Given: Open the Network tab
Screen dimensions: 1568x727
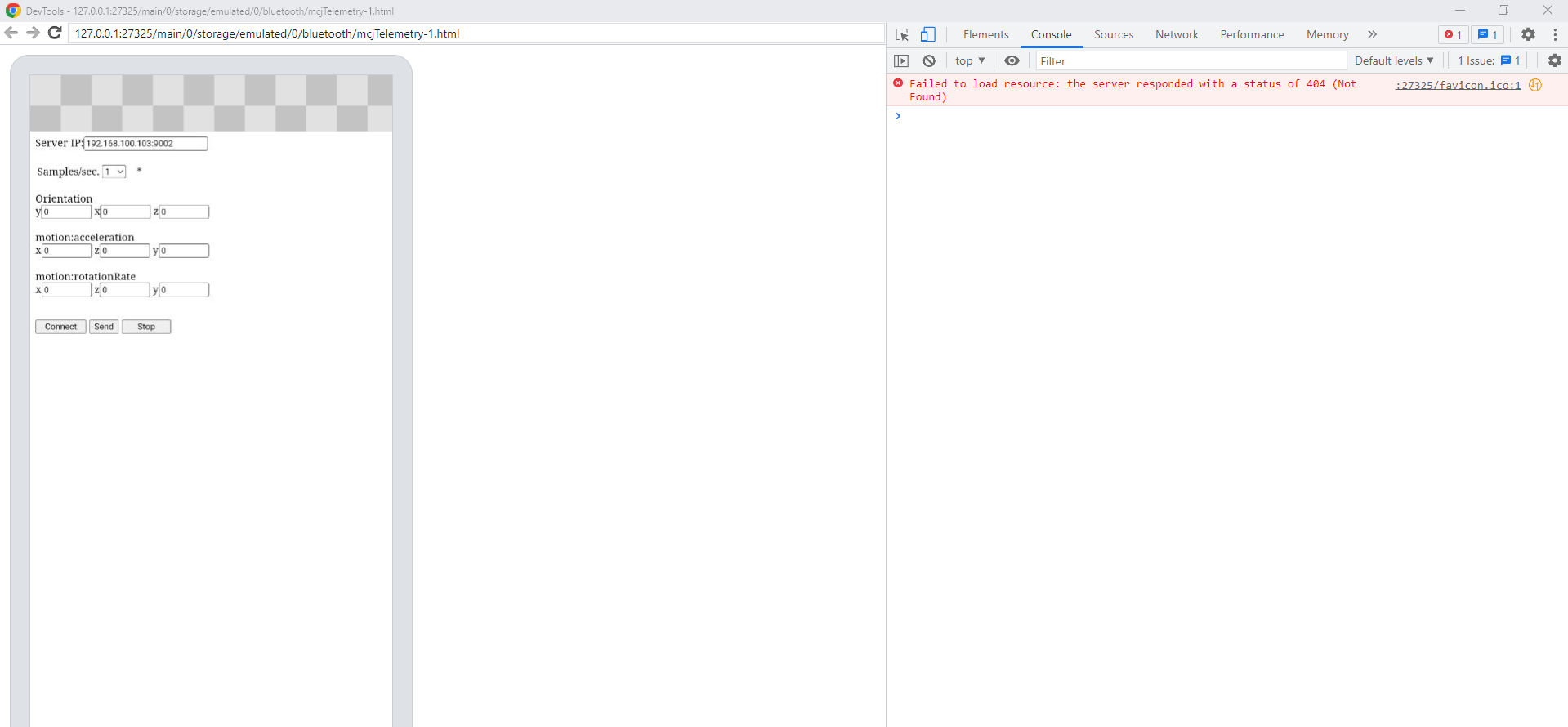Looking at the screenshot, I should [1177, 34].
